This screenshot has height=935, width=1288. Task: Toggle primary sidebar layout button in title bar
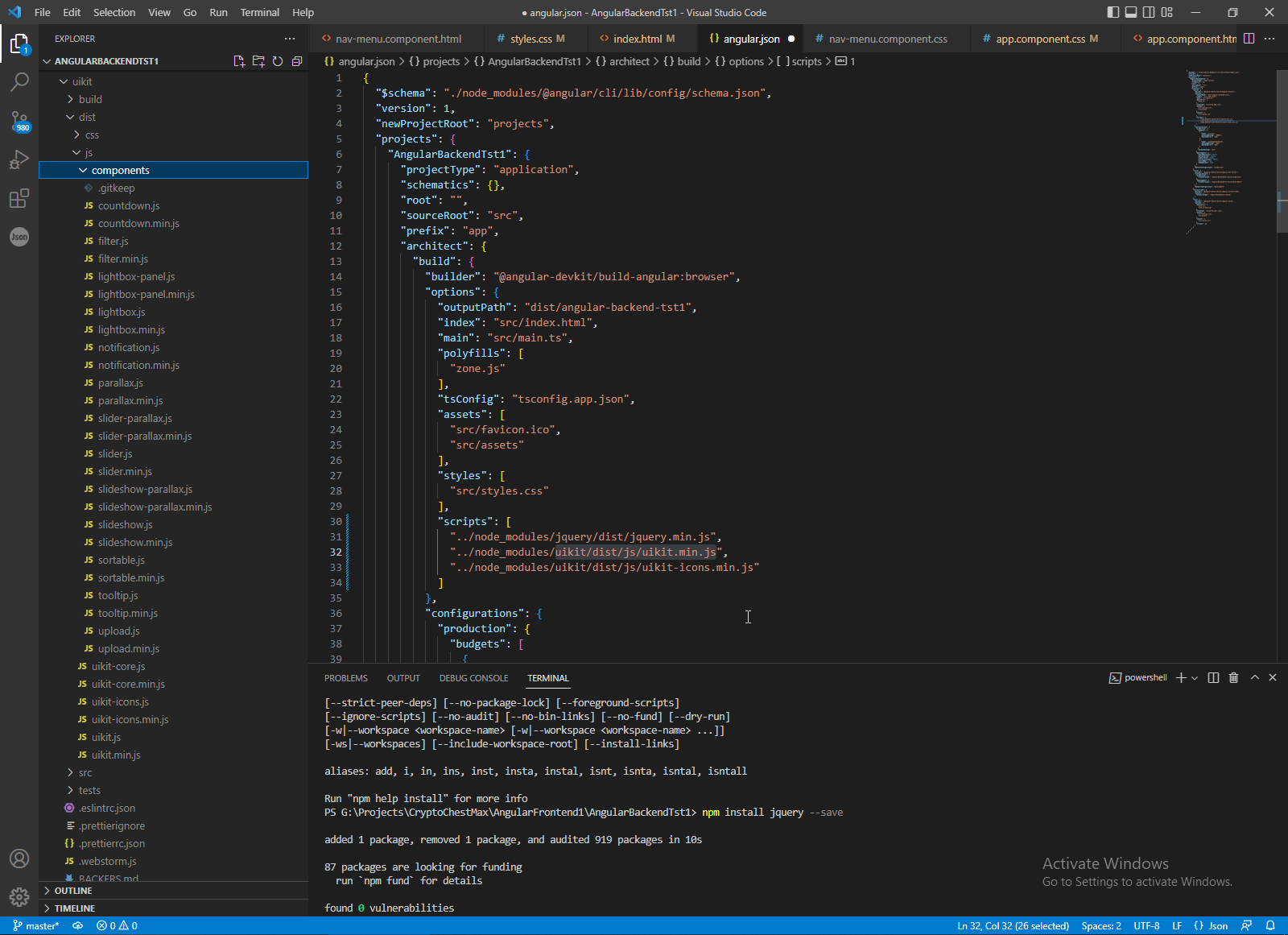(x=1113, y=12)
